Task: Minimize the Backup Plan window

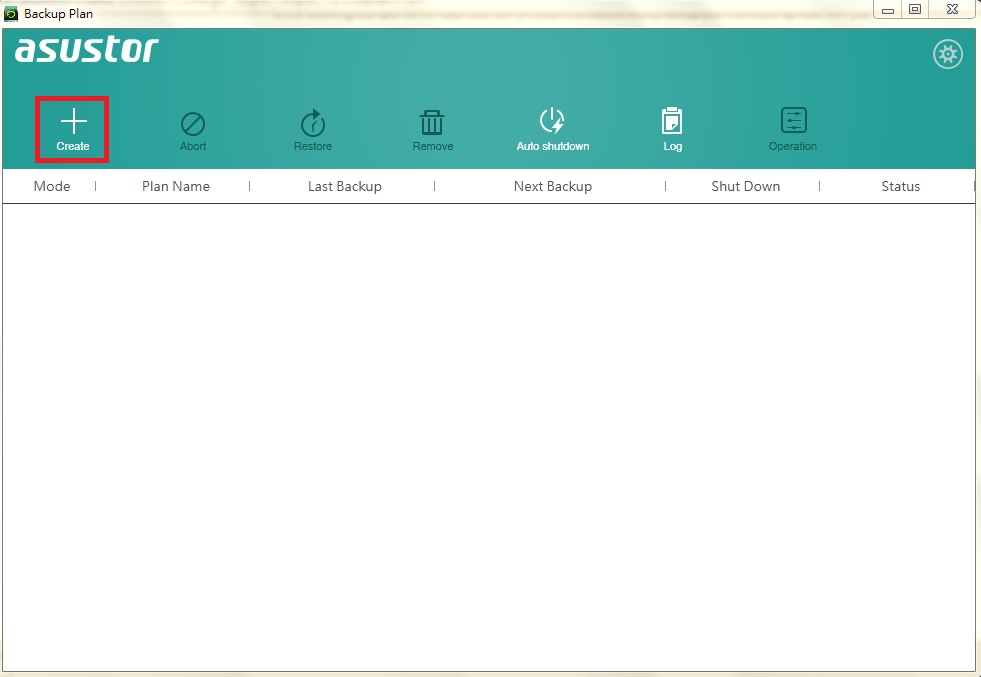Action: tap(887, 9)
